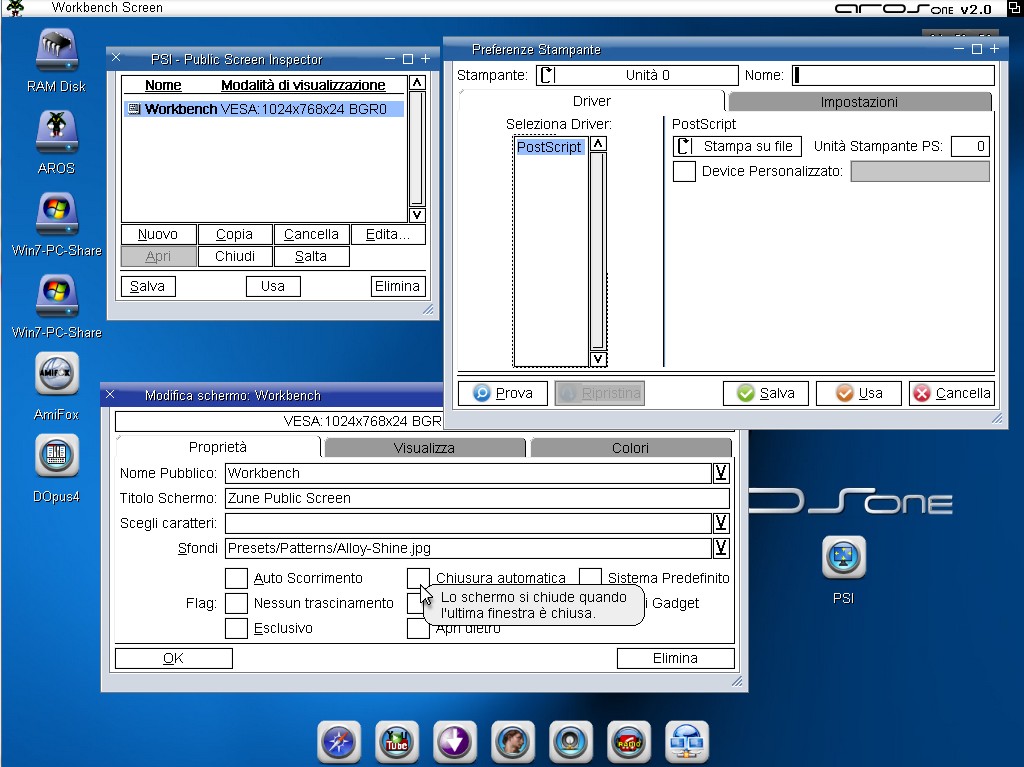This screenshot has width=1024, height=767.
Task: Open the Radio app from the dock
Action: tap(629, 742)
